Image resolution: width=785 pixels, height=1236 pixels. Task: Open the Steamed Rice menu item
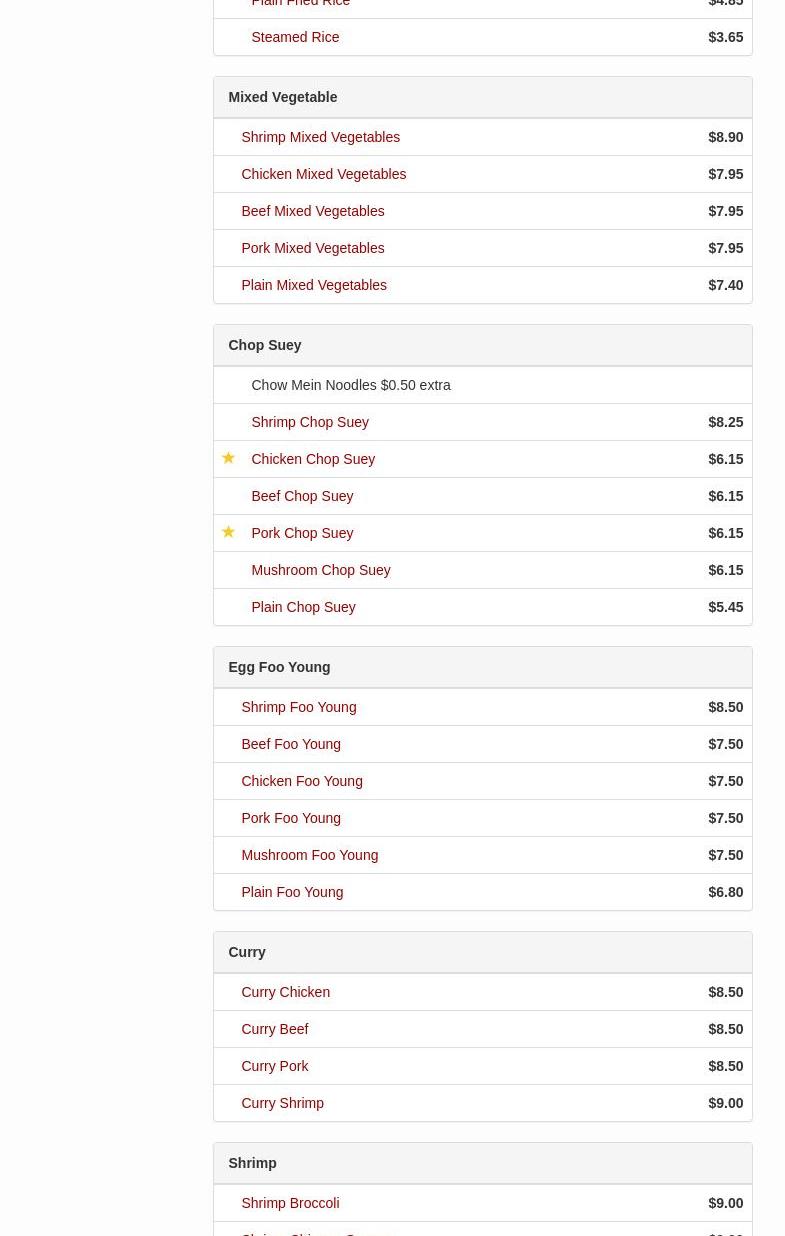pos(295,37)
